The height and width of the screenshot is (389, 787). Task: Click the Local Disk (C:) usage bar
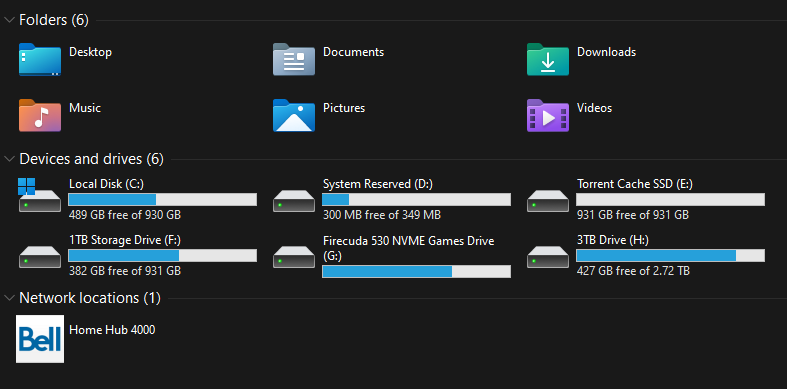point(163,200)
